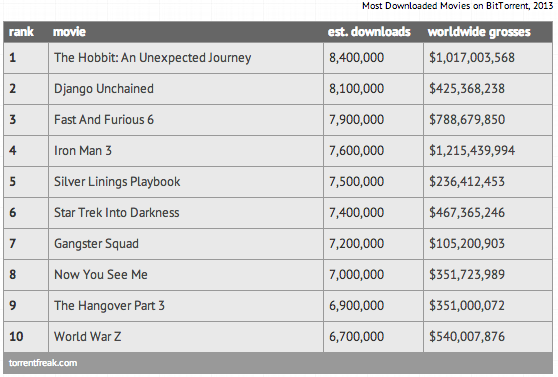Click the 'est. downloads' column header
558x377 pixels.
pyautogui.click(x=369, y=32)
